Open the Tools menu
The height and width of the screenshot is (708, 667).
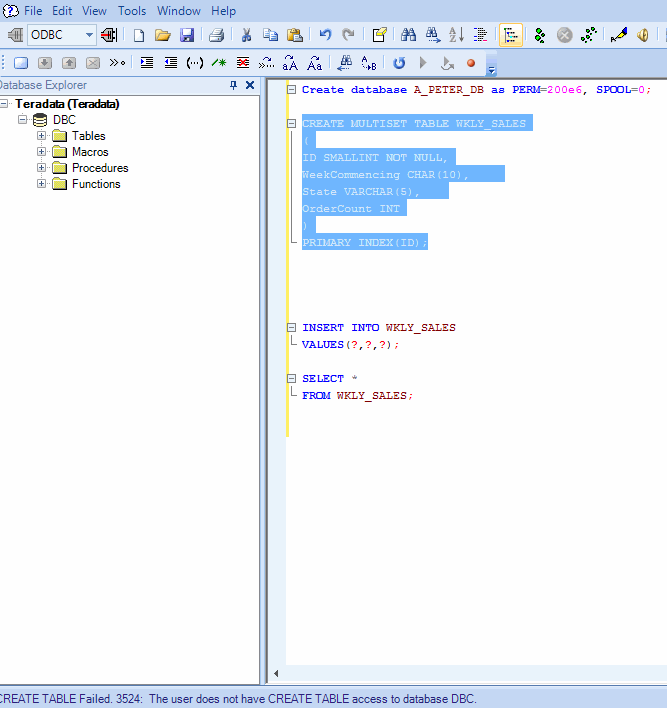(132, 11)
